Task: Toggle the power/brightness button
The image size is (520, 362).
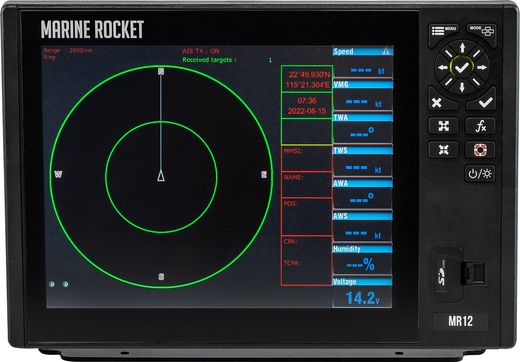Action: pos(480,174)
